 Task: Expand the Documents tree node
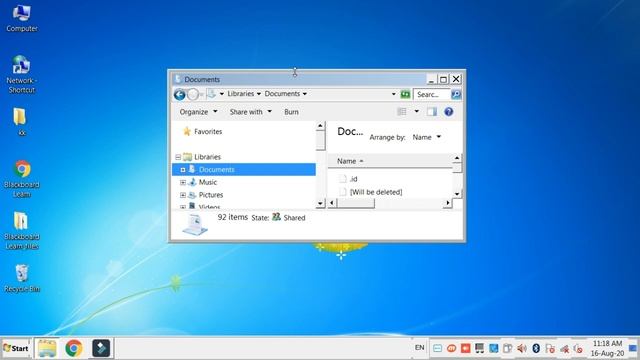pos(183,170)
